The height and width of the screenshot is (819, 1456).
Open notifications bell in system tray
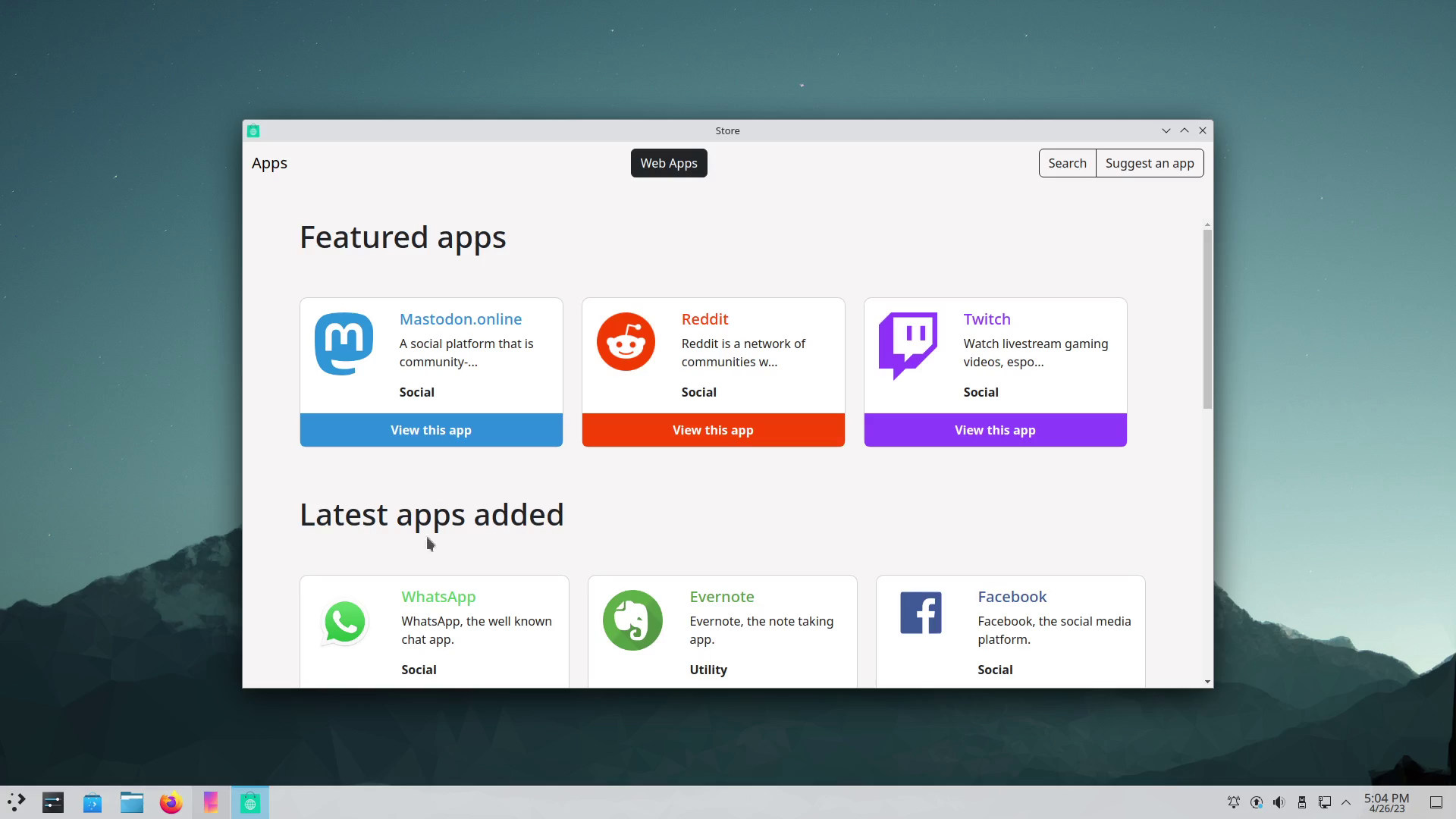[1234, 802]
